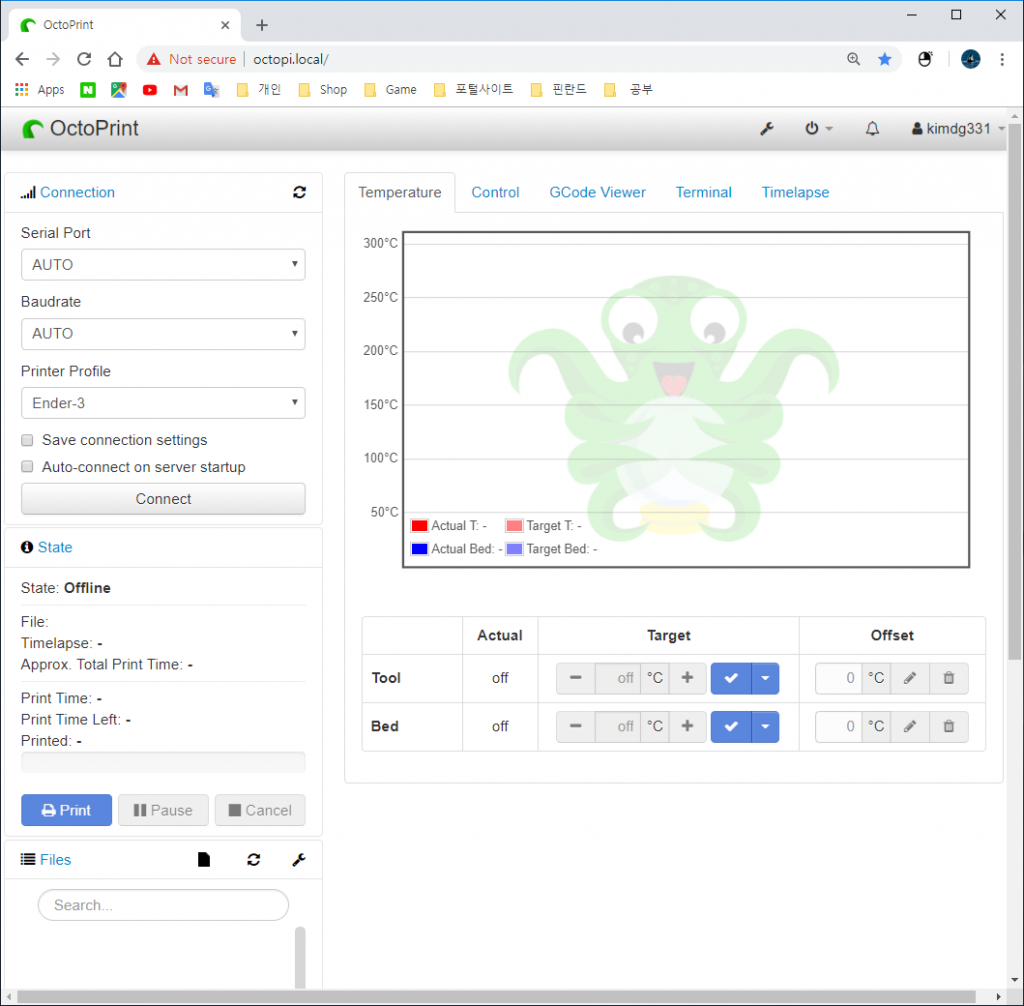This screenshot has height=1006, width=1024.
Task: Switch to the Timelapse tab
Action: 795,192
